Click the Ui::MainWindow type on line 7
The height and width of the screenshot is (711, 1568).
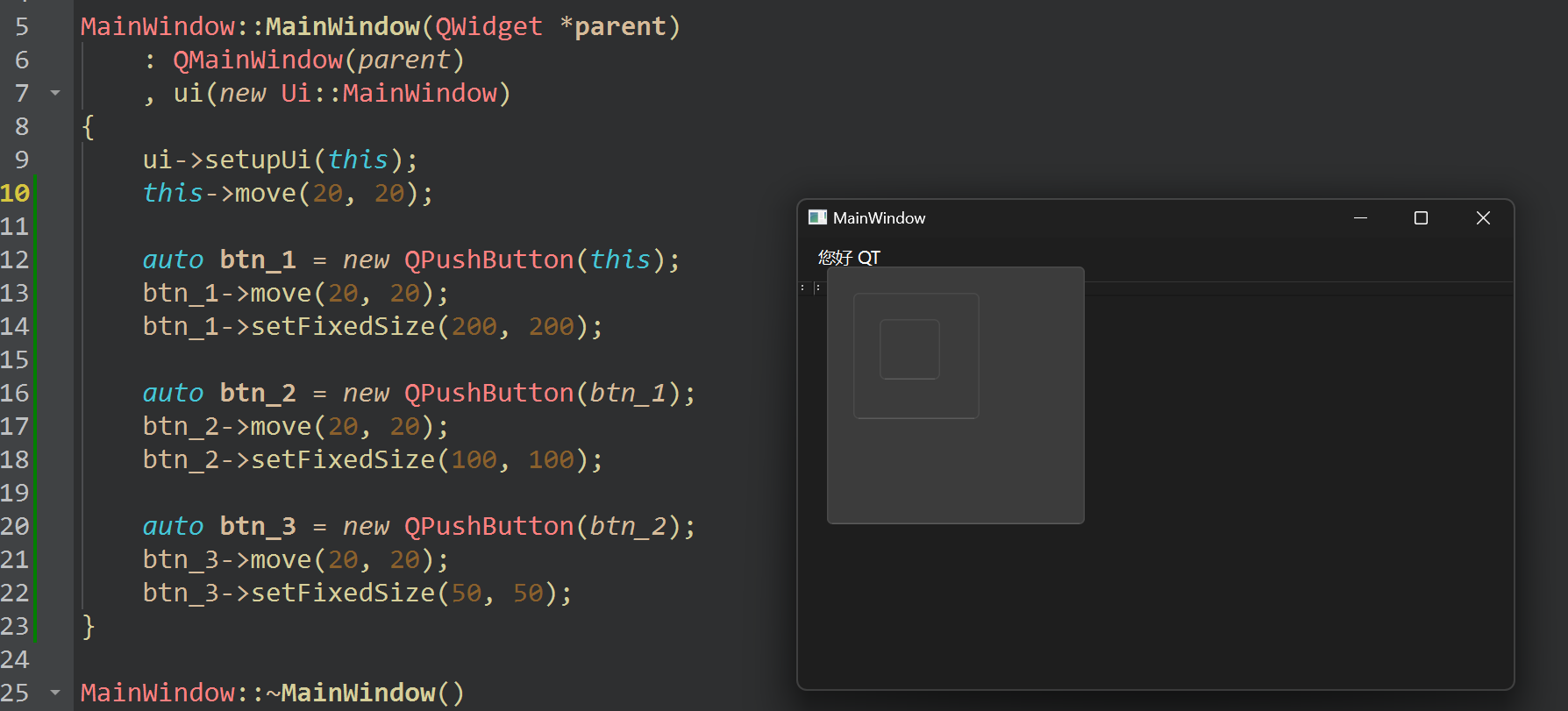[388, 93]
